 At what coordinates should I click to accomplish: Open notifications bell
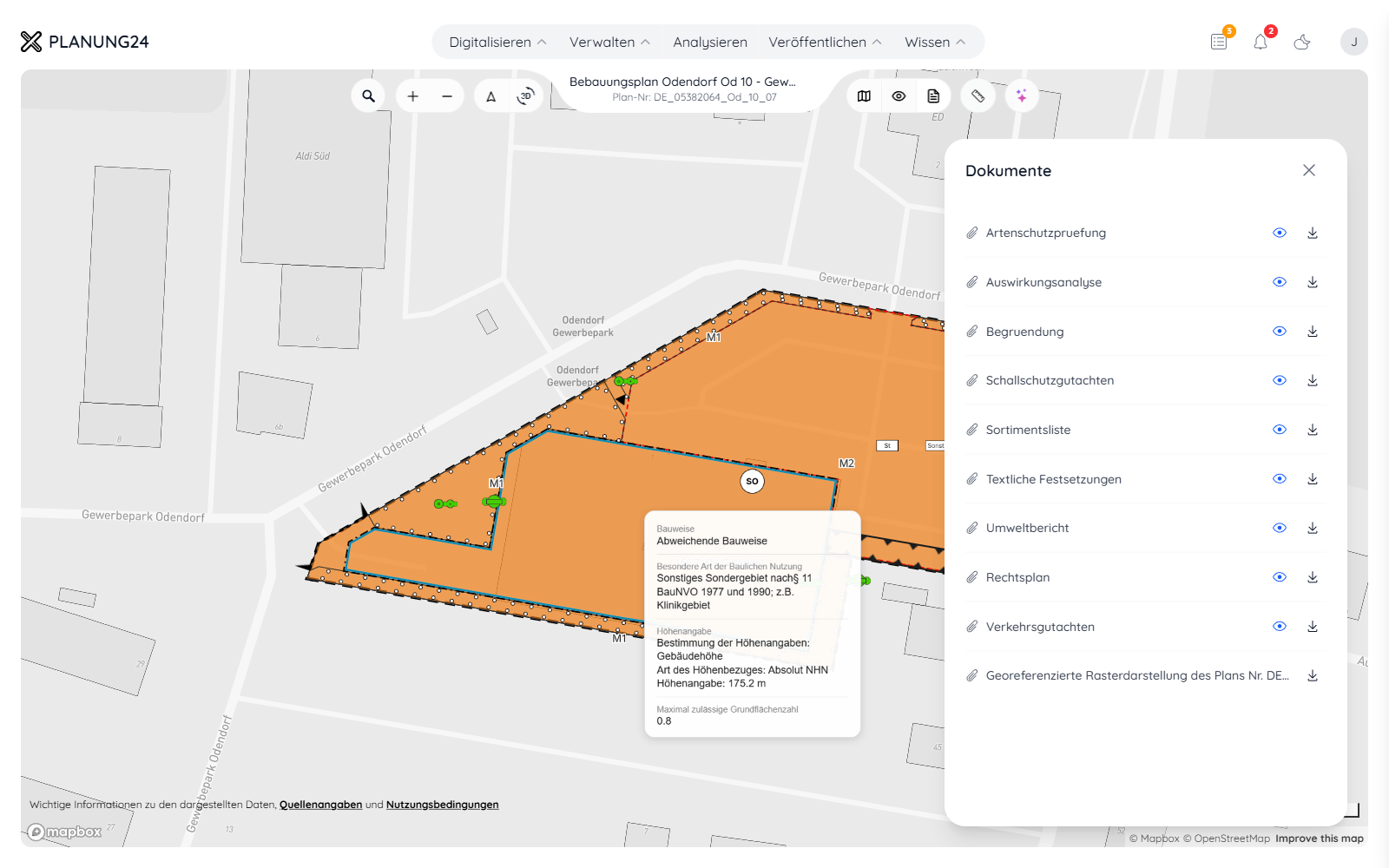coord(1261,42)
